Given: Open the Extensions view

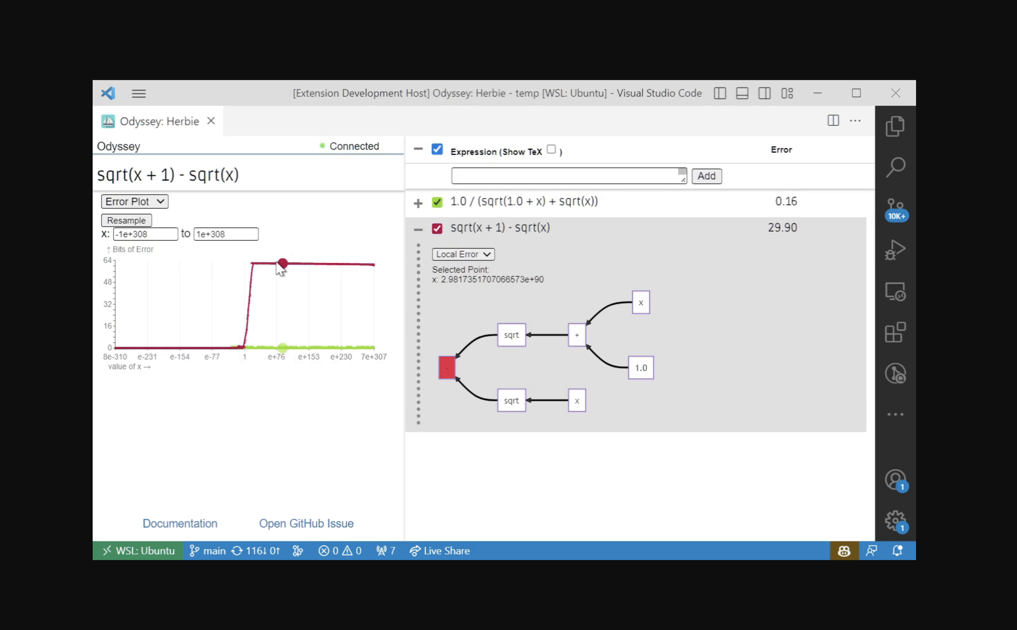Looking at the screenshot, I should coord(894,332).
